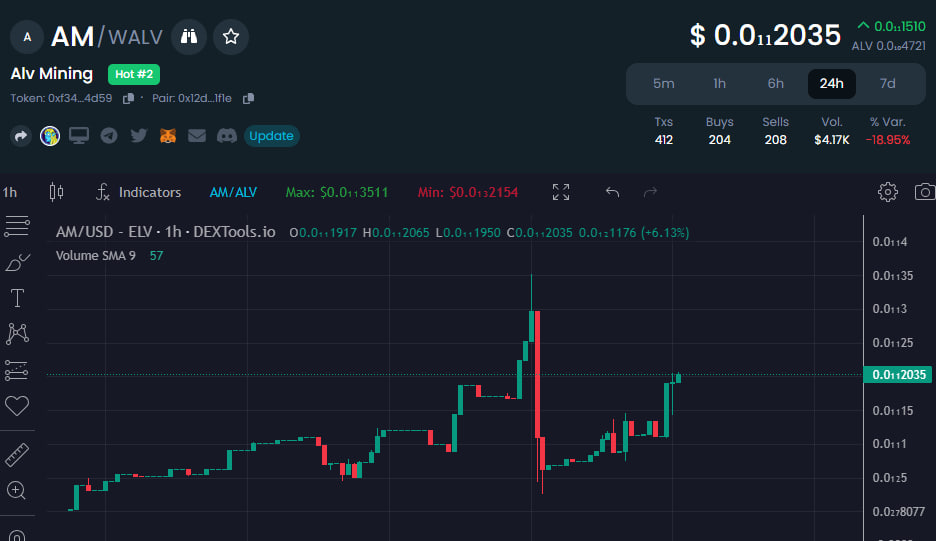Select the horizontal lines drawing tool
Image resolution: width=936 pixels, height=541 pixels.
(17, 226)
